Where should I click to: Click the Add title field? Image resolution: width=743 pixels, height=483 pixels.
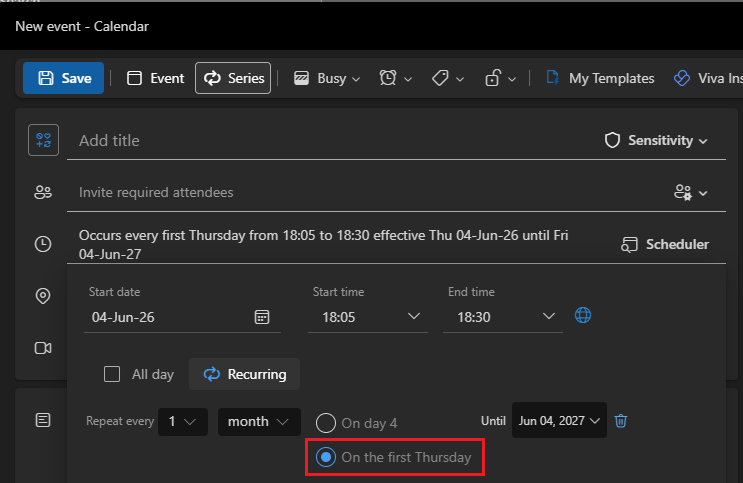332,141
